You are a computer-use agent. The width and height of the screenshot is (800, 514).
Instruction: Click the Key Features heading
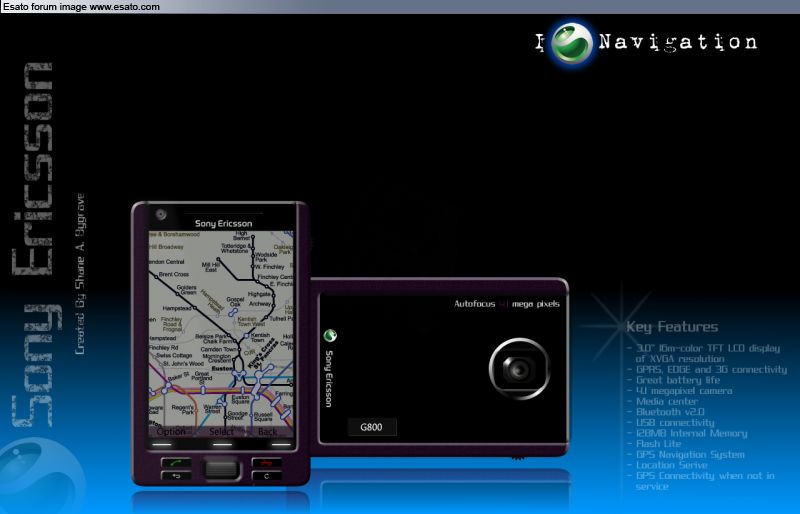(672, 327)
